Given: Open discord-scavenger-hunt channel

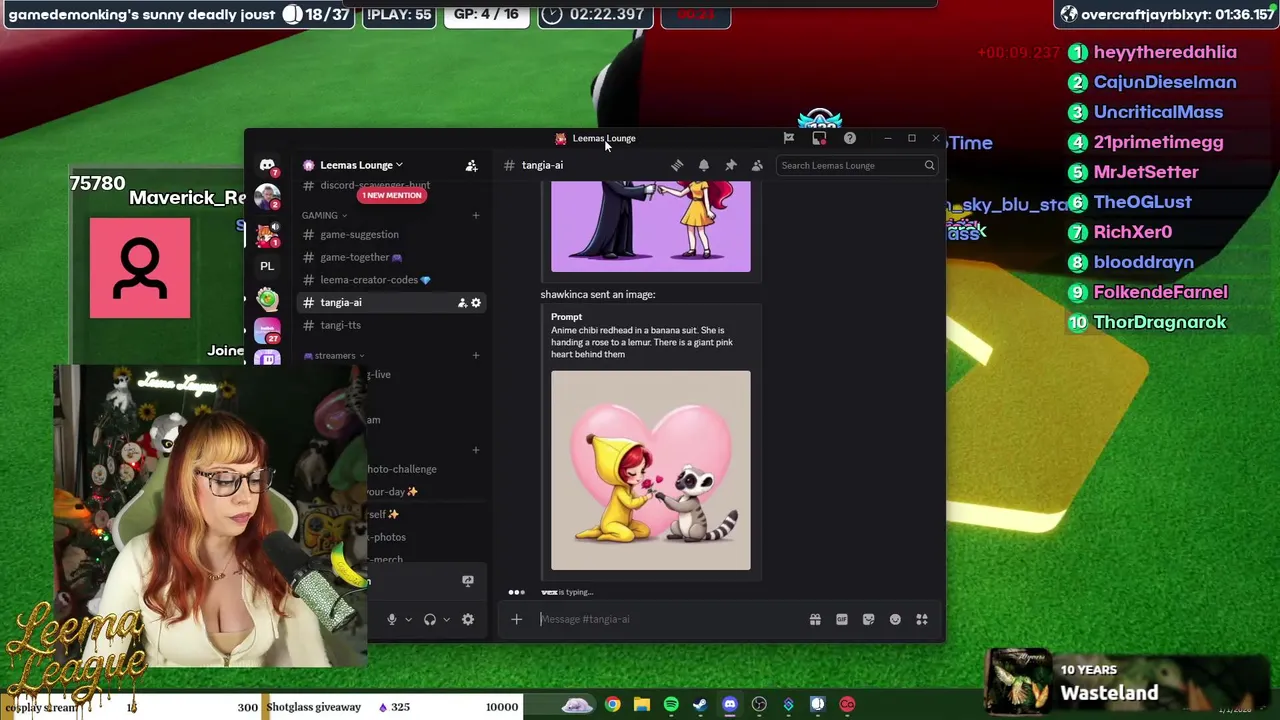Looking at the screenshot, I should (x=375, y=184).
